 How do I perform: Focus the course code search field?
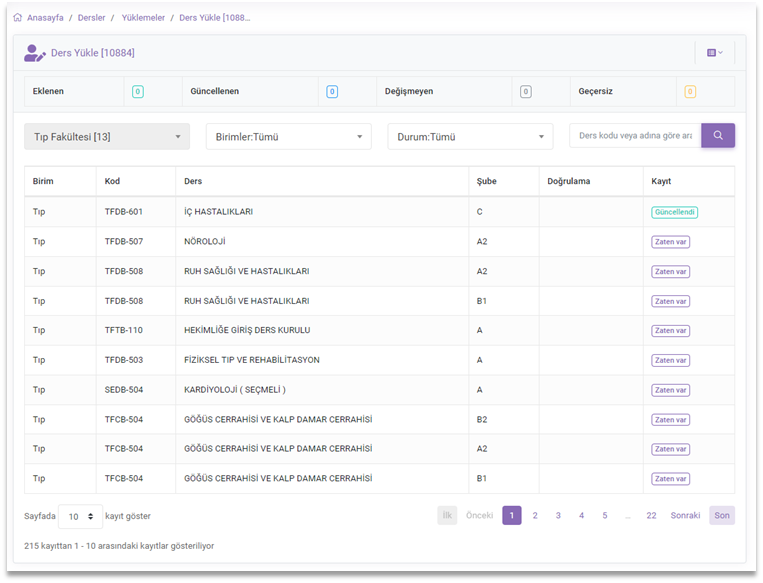point(634,136)
